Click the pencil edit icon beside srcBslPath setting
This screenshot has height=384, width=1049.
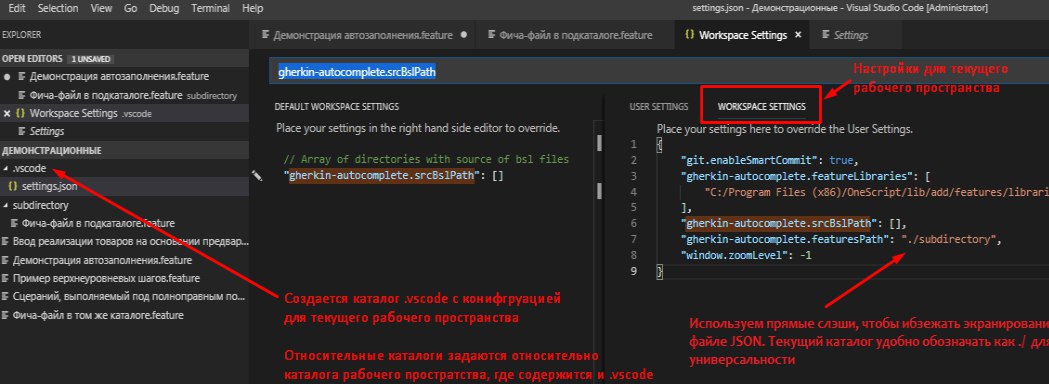click(x=257, y=175)
